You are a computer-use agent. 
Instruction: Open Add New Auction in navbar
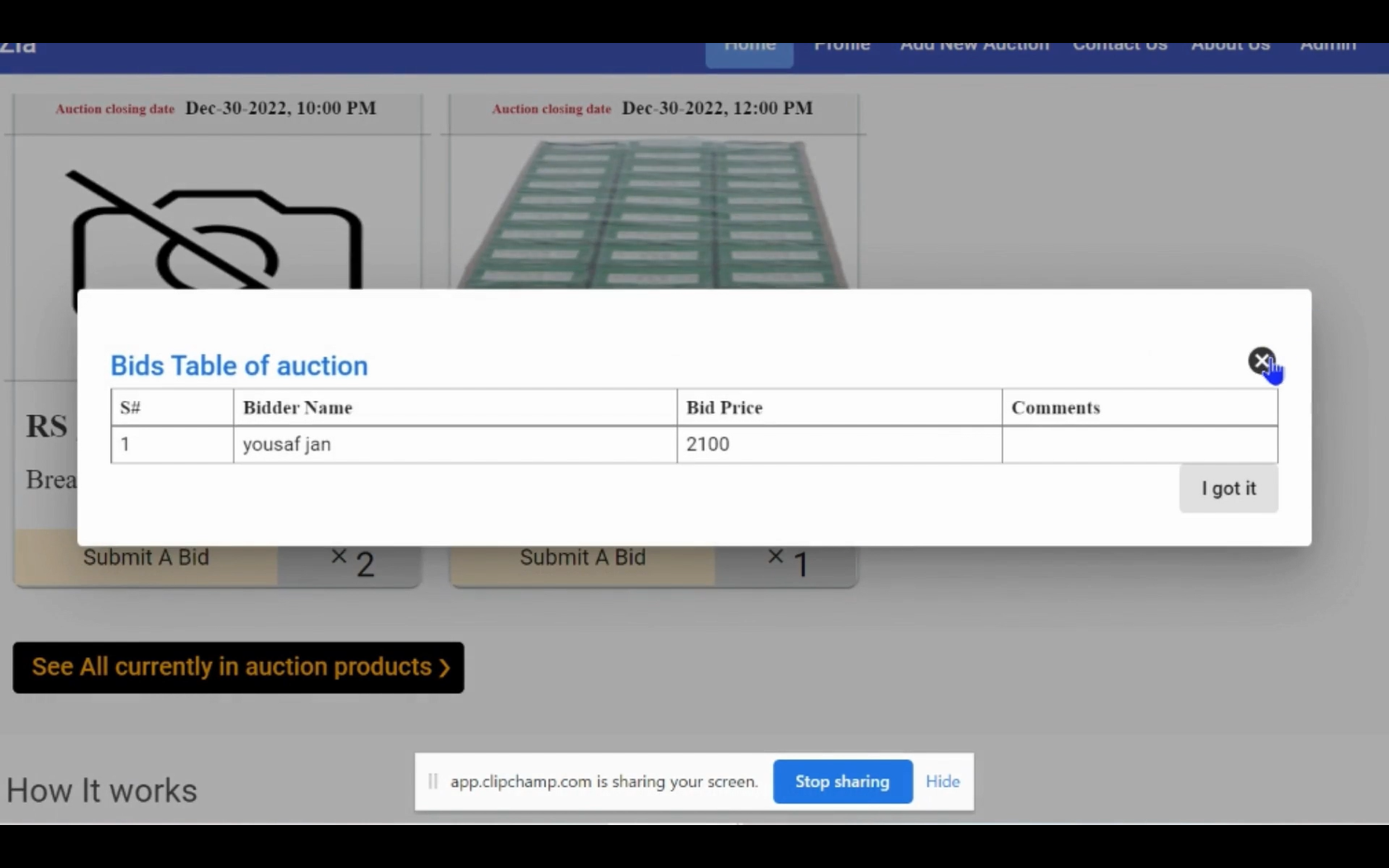(974, 50)
